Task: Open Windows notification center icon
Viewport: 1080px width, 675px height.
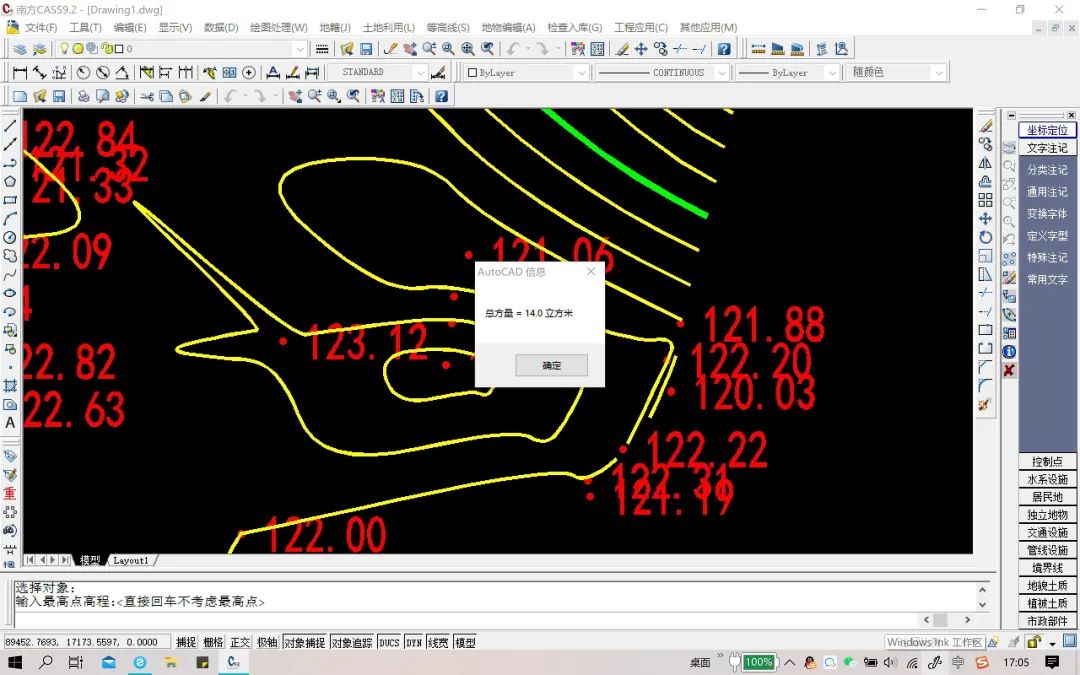Action: 1051,662
